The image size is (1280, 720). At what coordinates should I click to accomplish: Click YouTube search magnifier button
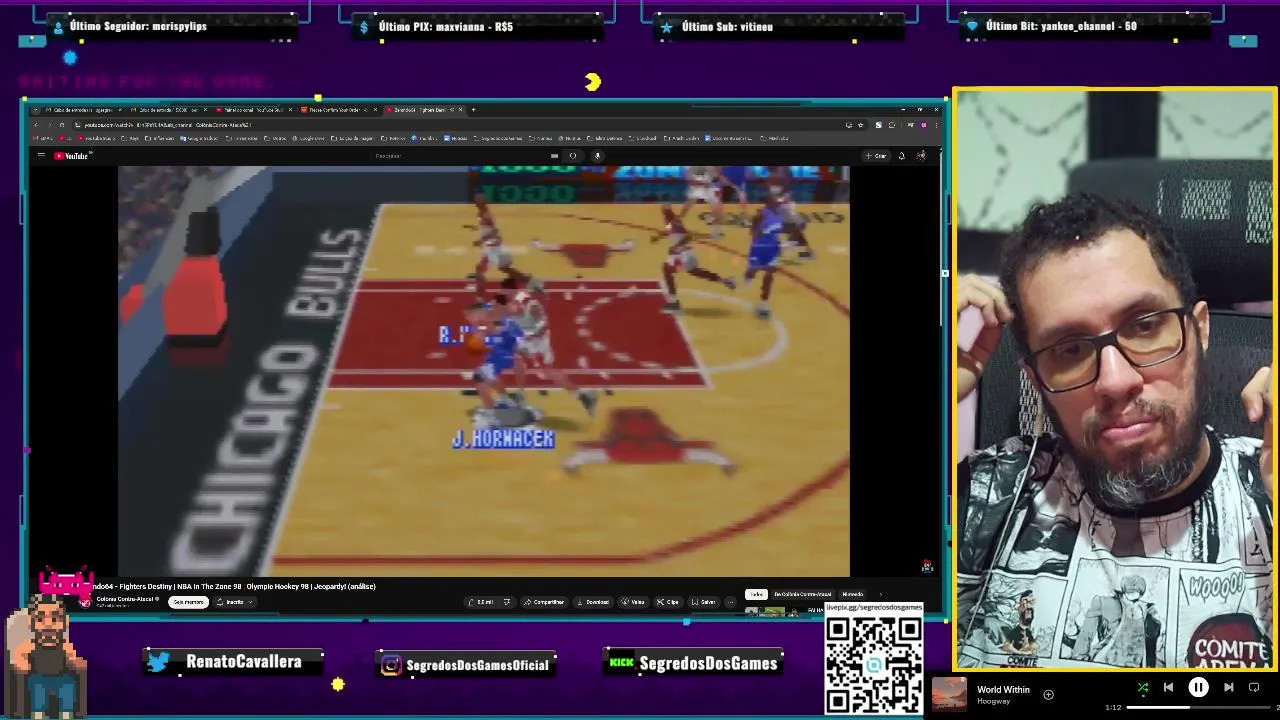click(573, 155)
